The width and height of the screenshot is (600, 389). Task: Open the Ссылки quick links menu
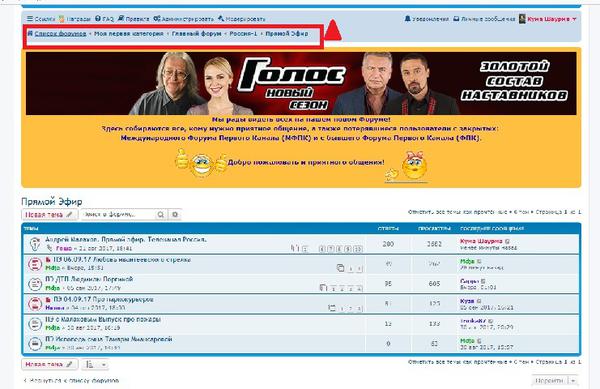coord(41,19)
